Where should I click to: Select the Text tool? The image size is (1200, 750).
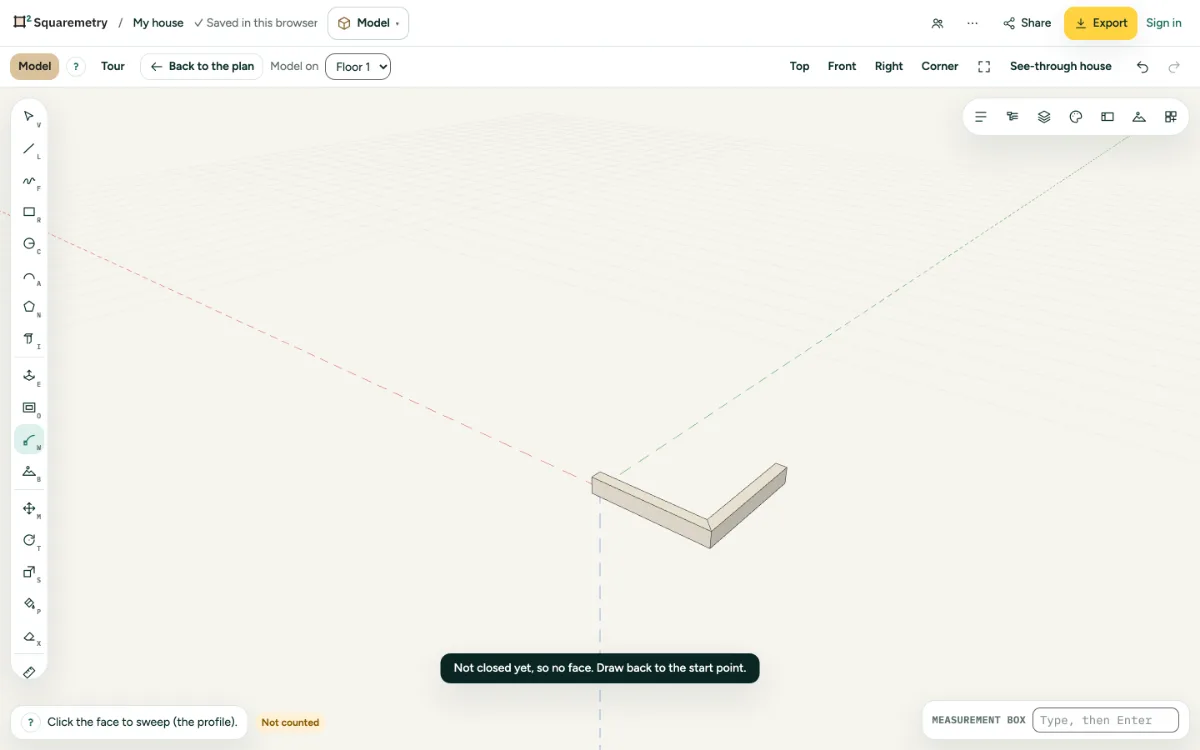pyautogui.click(x=29, y=340)
